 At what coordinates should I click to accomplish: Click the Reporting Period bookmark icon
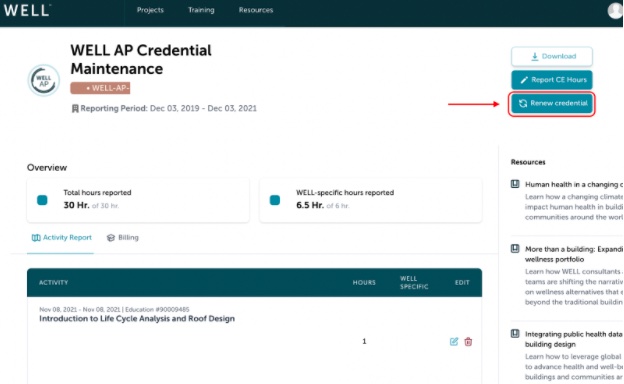[x=75, y=109]
